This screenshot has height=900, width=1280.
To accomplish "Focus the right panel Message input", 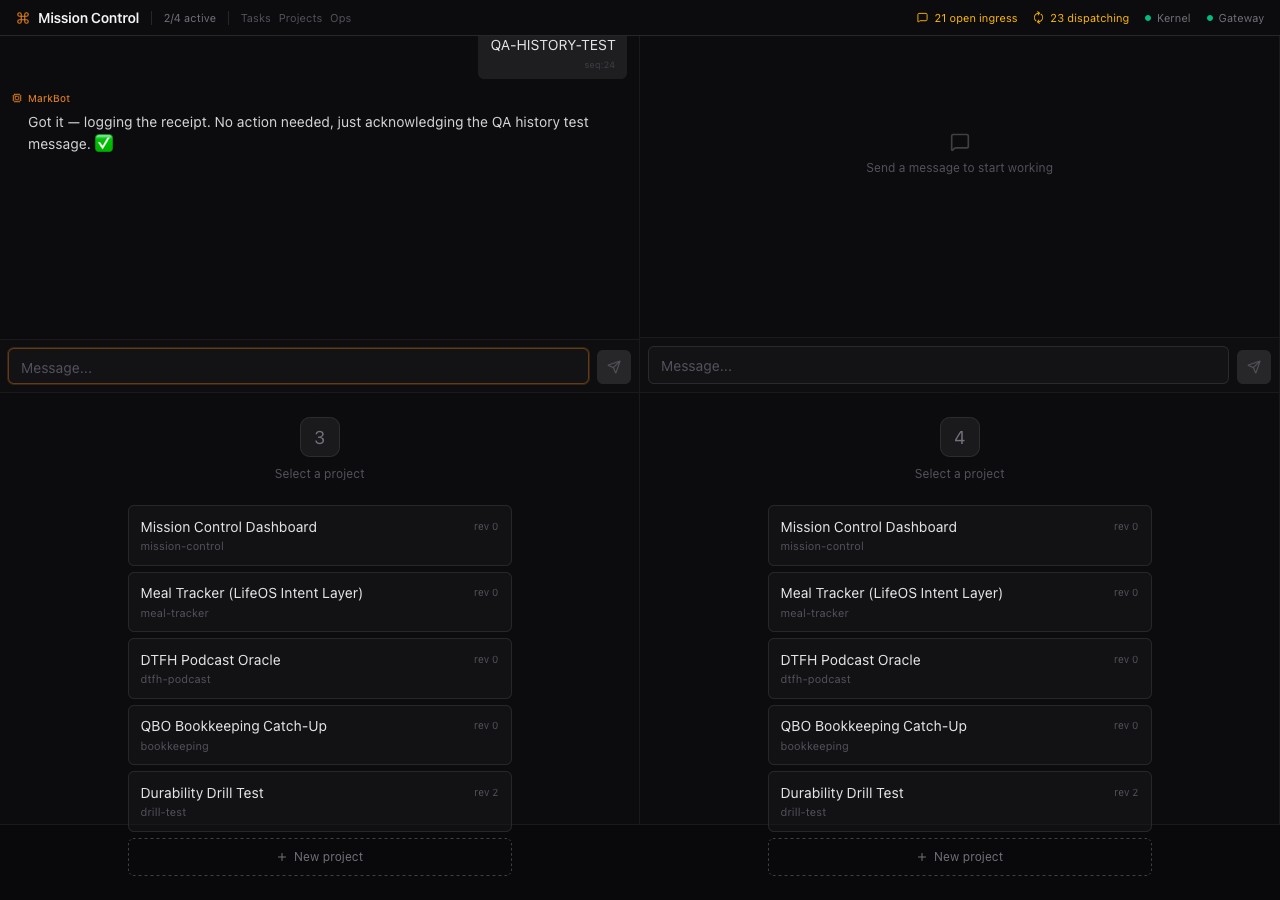I will click(938, 366).
